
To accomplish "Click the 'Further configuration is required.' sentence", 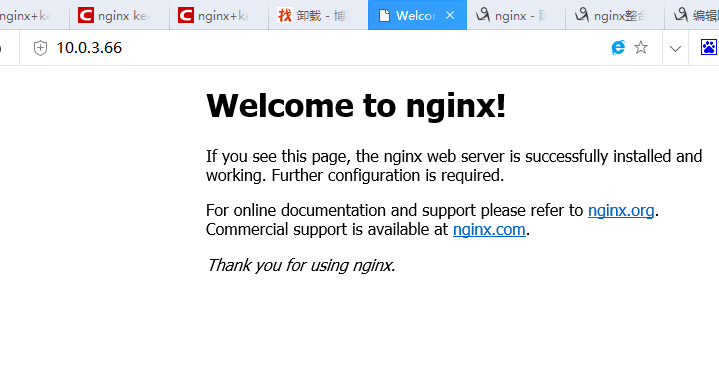I will point(387,176).
